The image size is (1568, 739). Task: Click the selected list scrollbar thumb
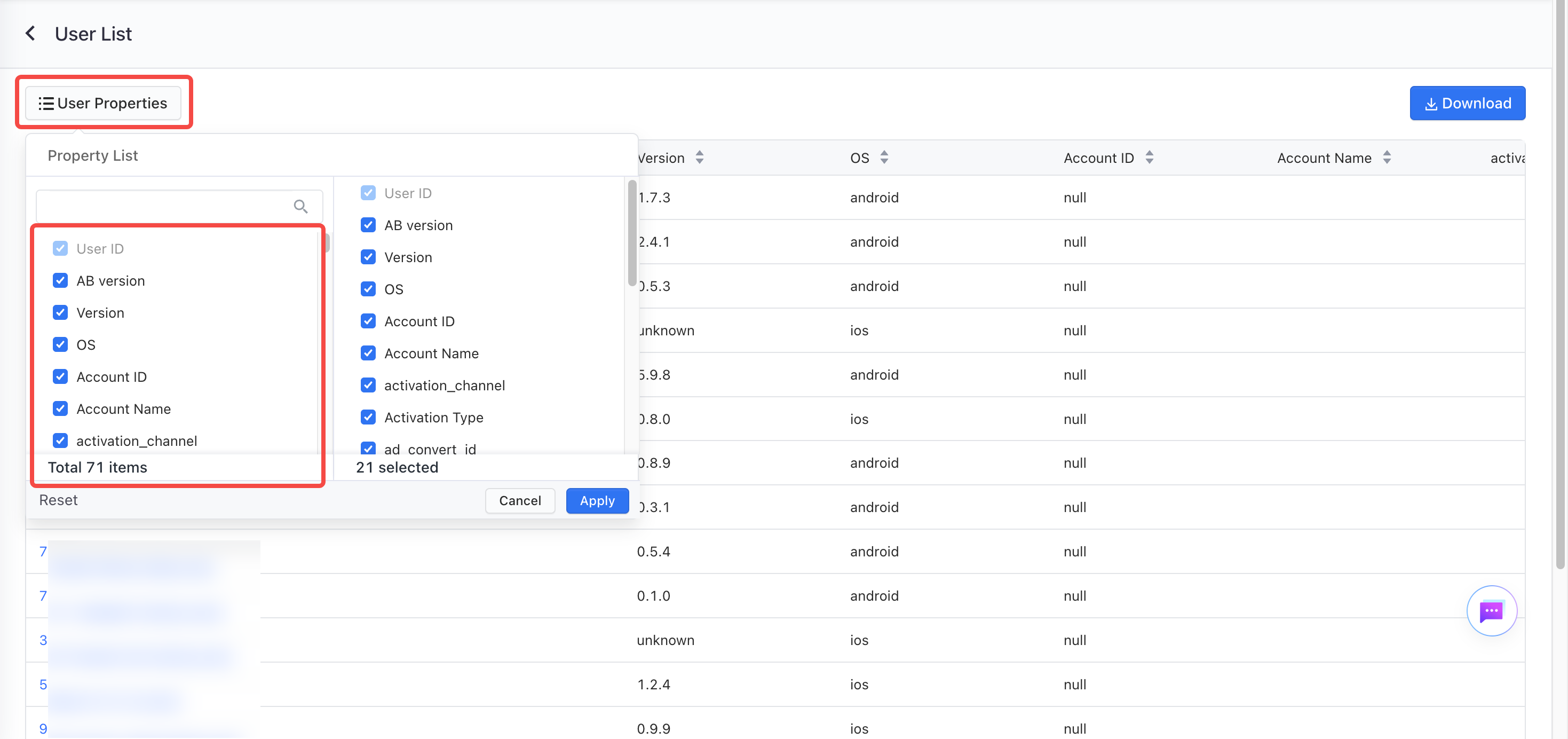(632, 233)
